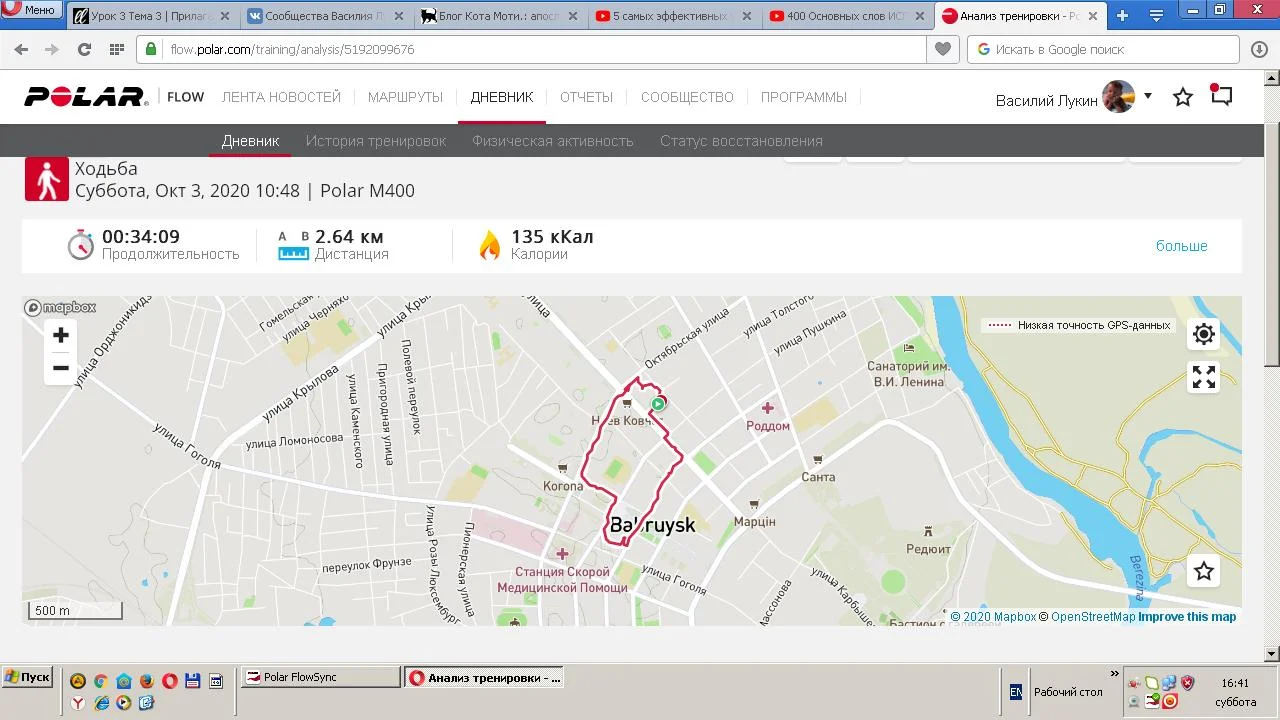
Task: Open ОТЧЕТЫ menu
Action: (586, 97)
